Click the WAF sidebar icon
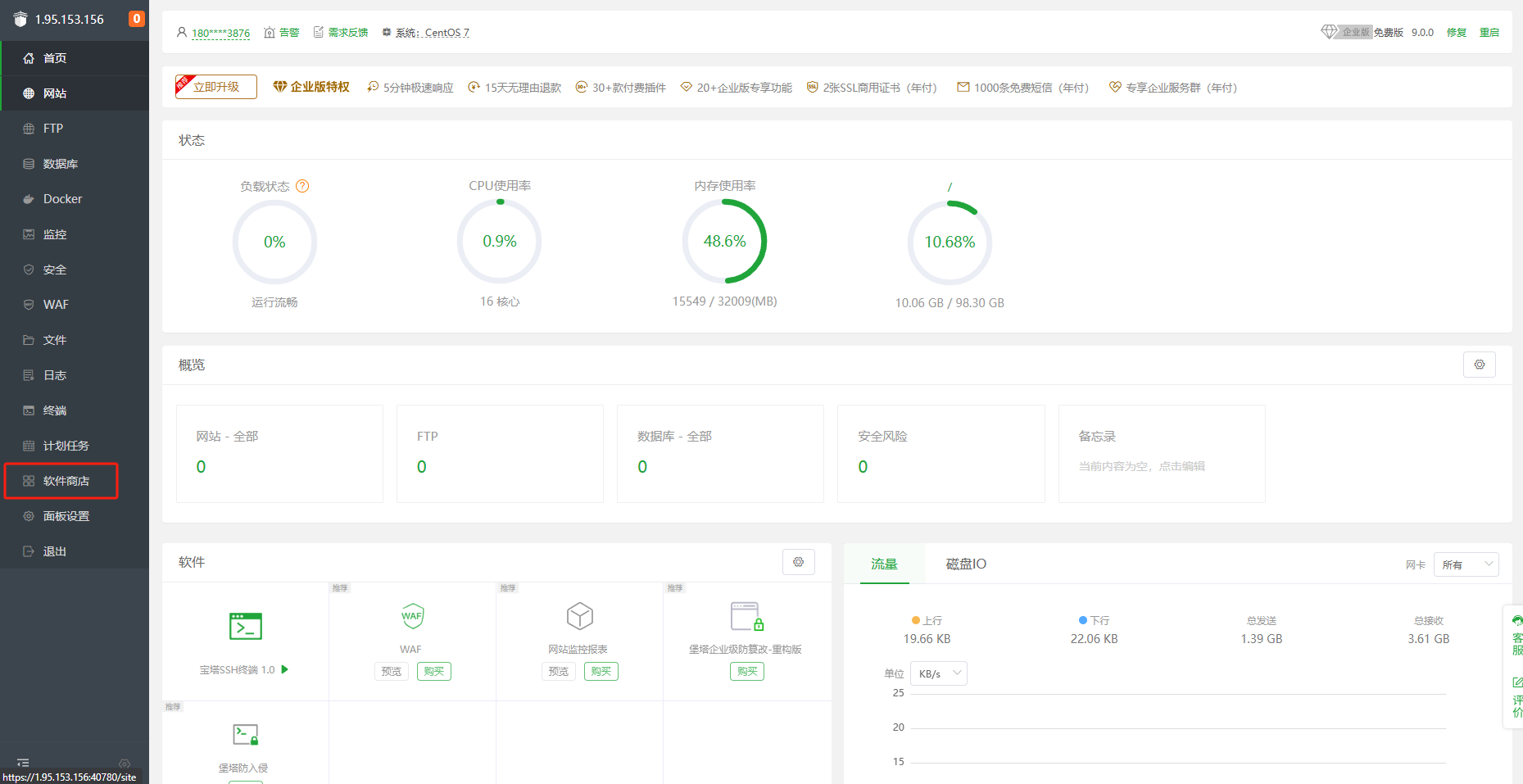This screenshot has height=784, width=1523. point(29,305)
